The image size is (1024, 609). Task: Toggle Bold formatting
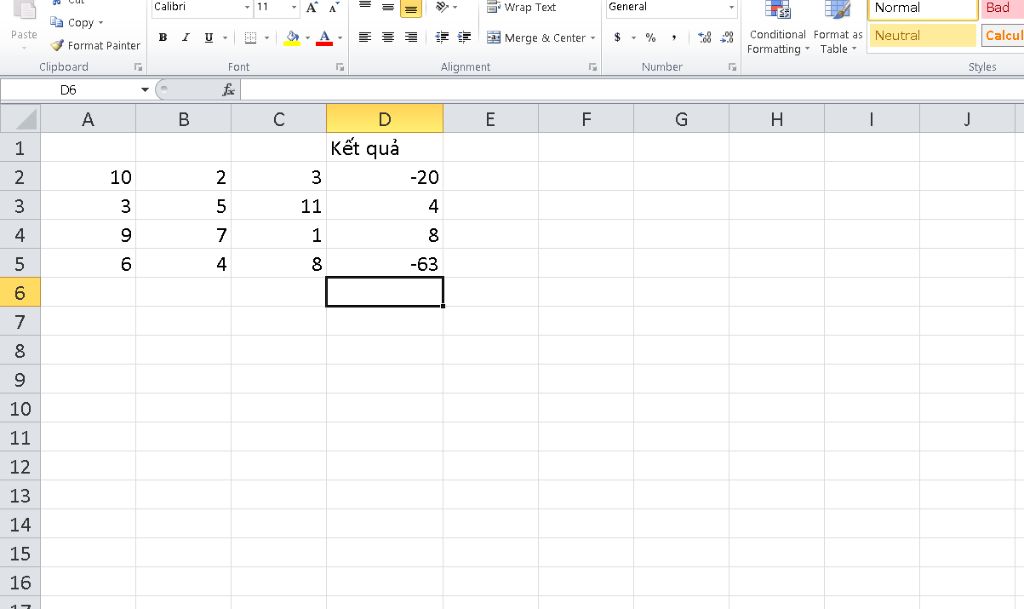pos(163,38)
